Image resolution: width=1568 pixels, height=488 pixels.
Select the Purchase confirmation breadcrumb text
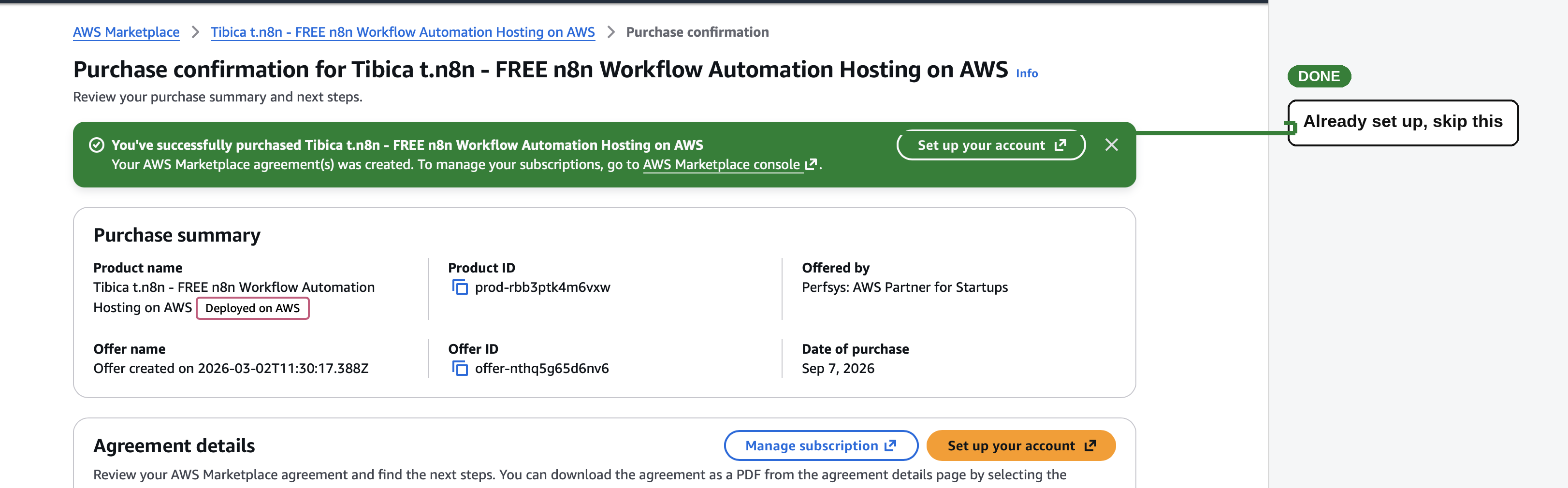(x=697, y=32)
